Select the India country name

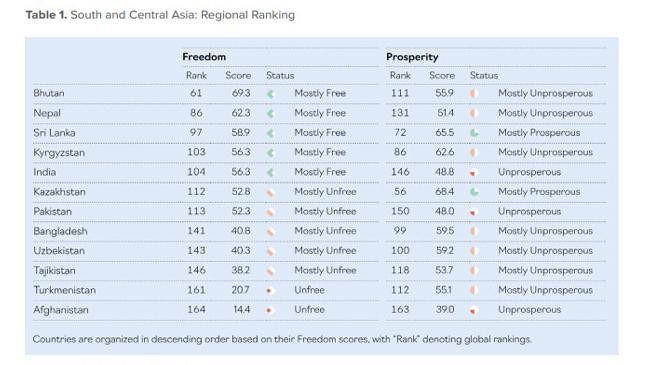pyautogui.click(x=45, y=172)
